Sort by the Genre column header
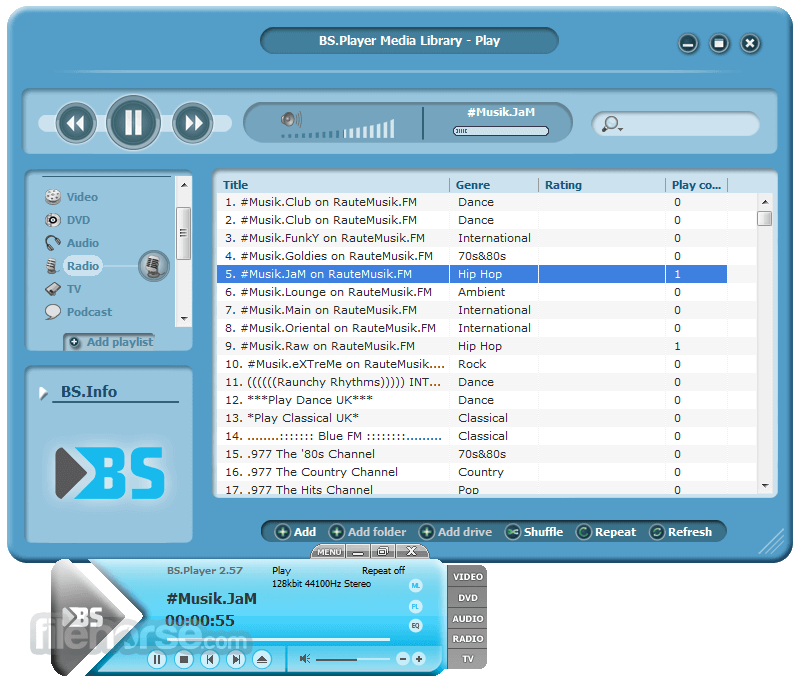 point(472,185)
